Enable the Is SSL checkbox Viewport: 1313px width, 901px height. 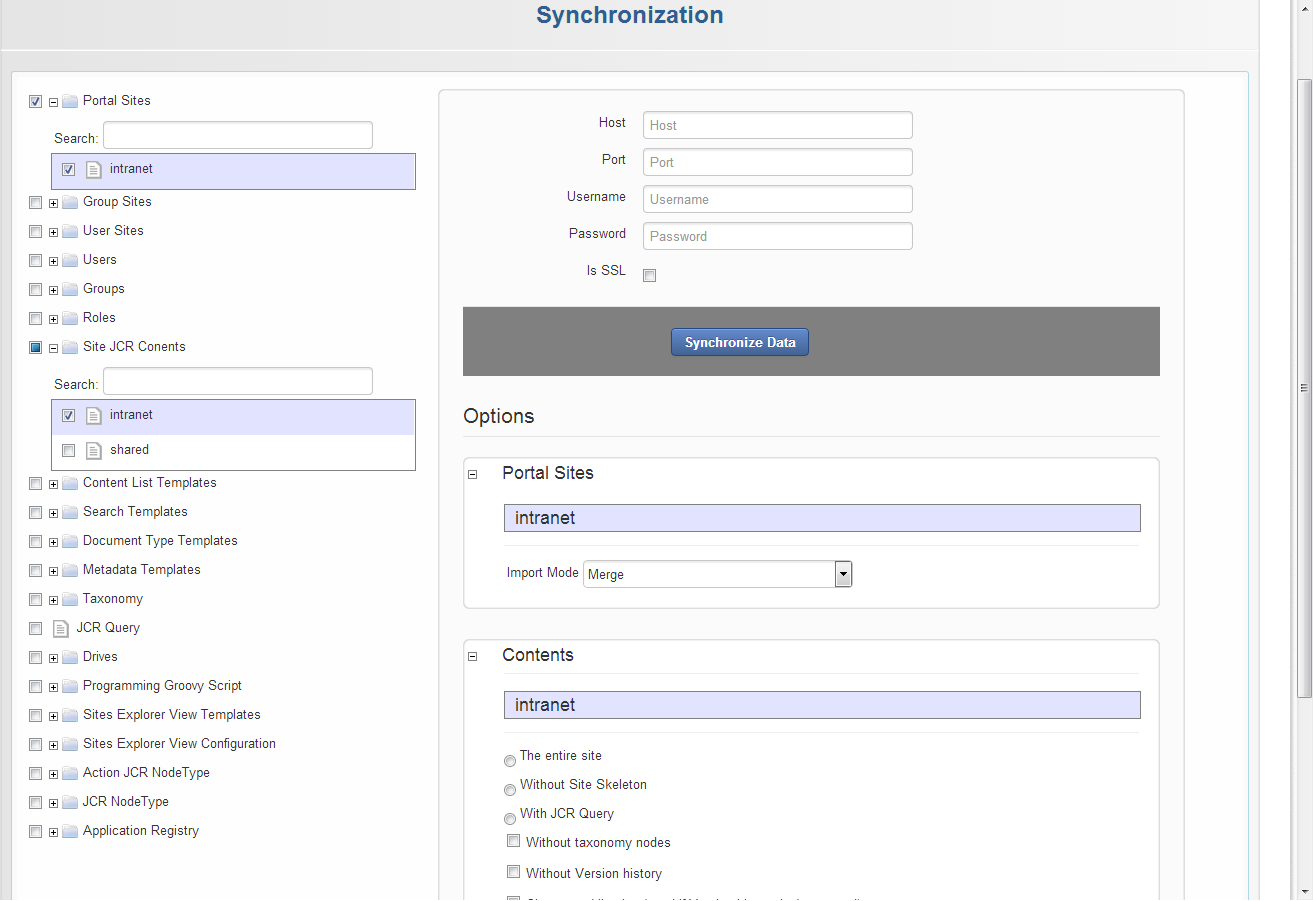(x=649, y=276)
